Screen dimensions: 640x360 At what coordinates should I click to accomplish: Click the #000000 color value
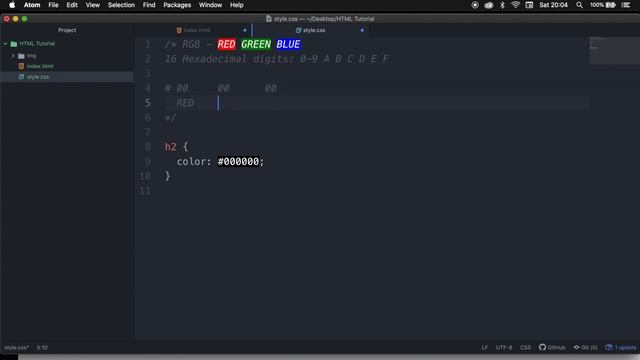[238, 162]
